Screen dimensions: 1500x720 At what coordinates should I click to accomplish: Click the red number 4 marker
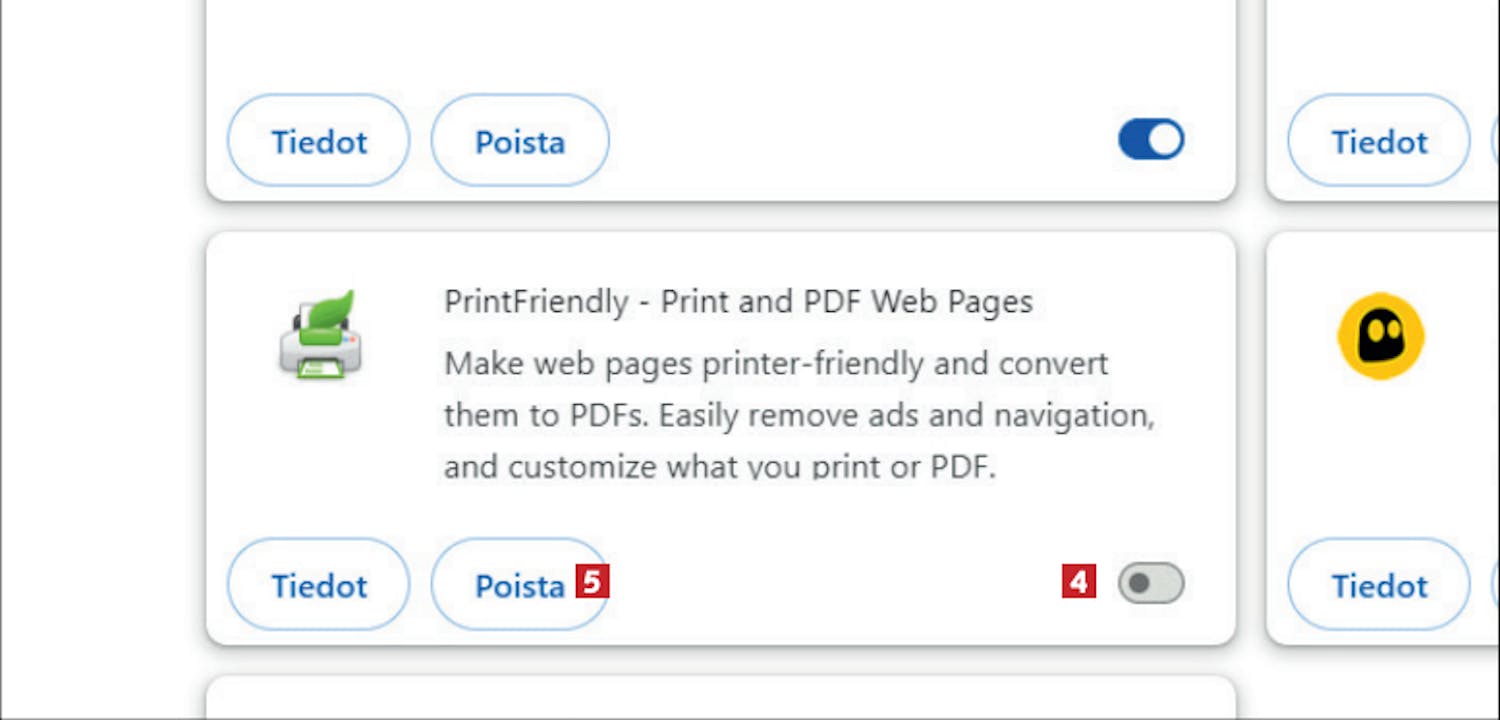tap(1079, 582)
